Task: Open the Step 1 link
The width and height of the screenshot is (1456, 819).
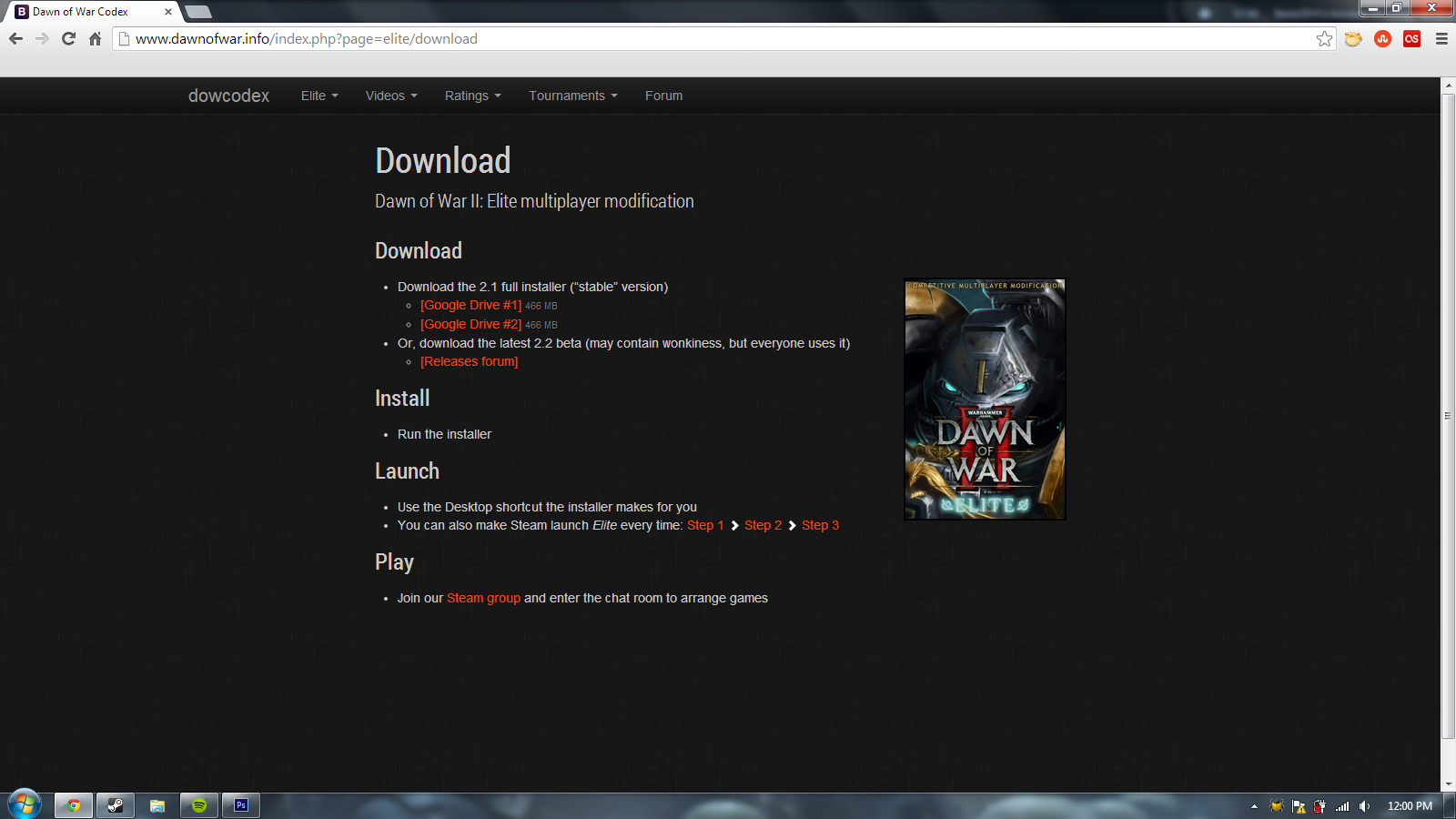Action: point(705,525)
